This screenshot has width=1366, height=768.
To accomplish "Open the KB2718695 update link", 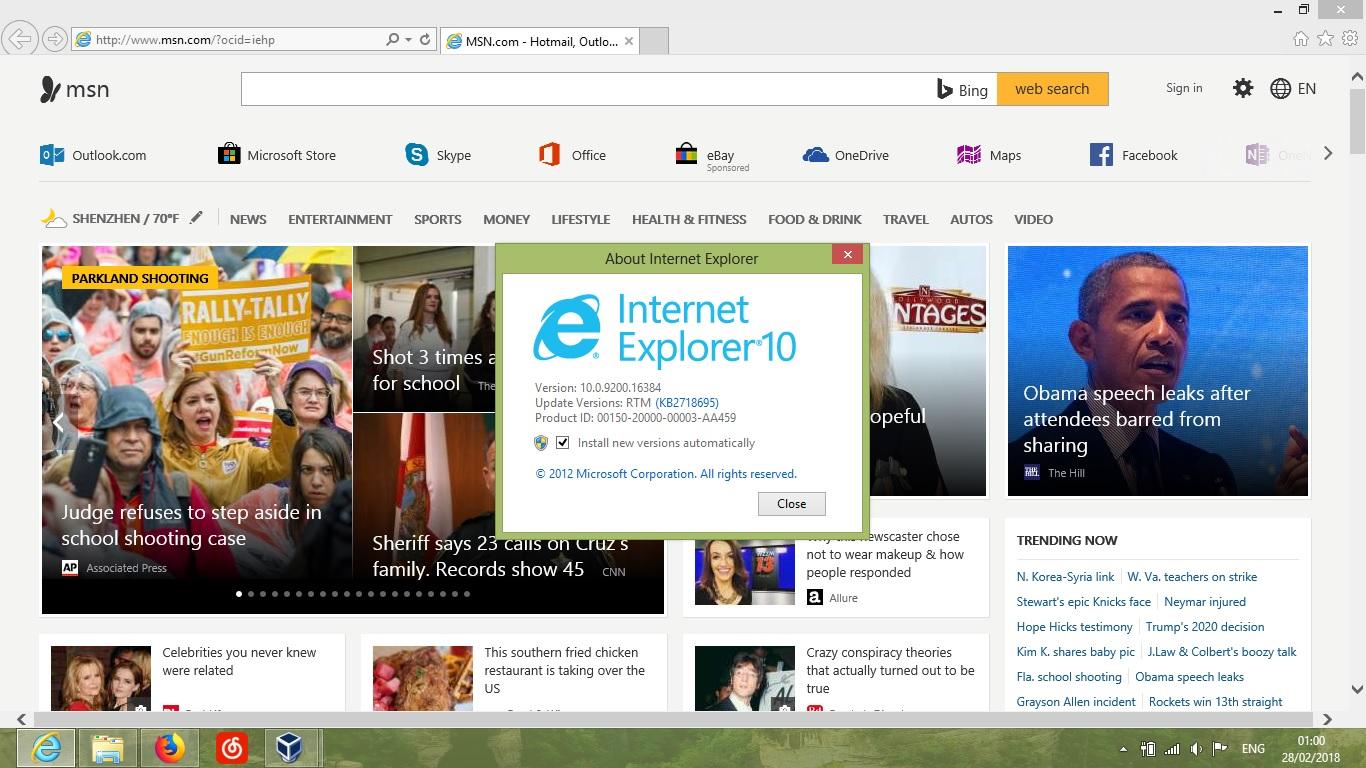I will tap(686, 402).
